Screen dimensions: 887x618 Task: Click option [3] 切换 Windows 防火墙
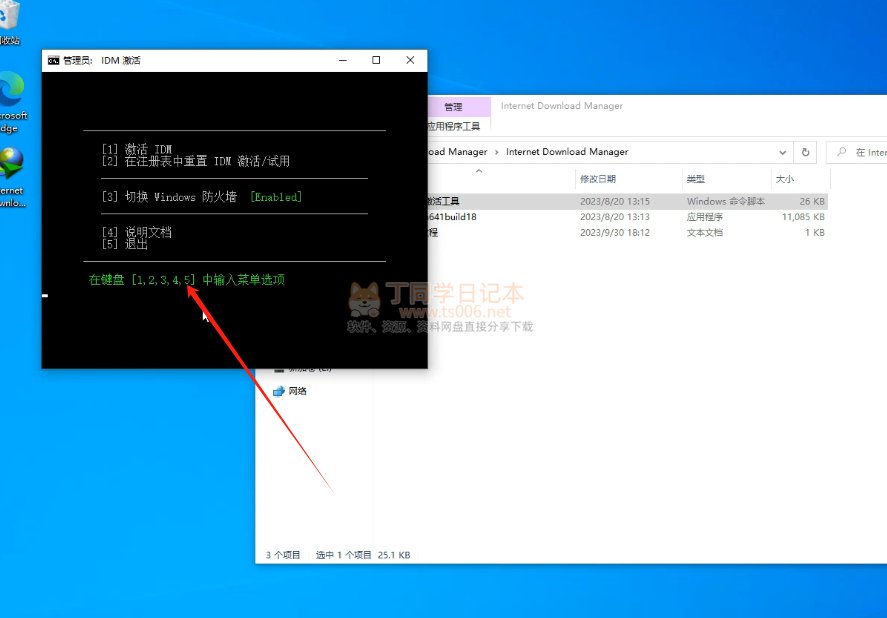tap(169, 197)
